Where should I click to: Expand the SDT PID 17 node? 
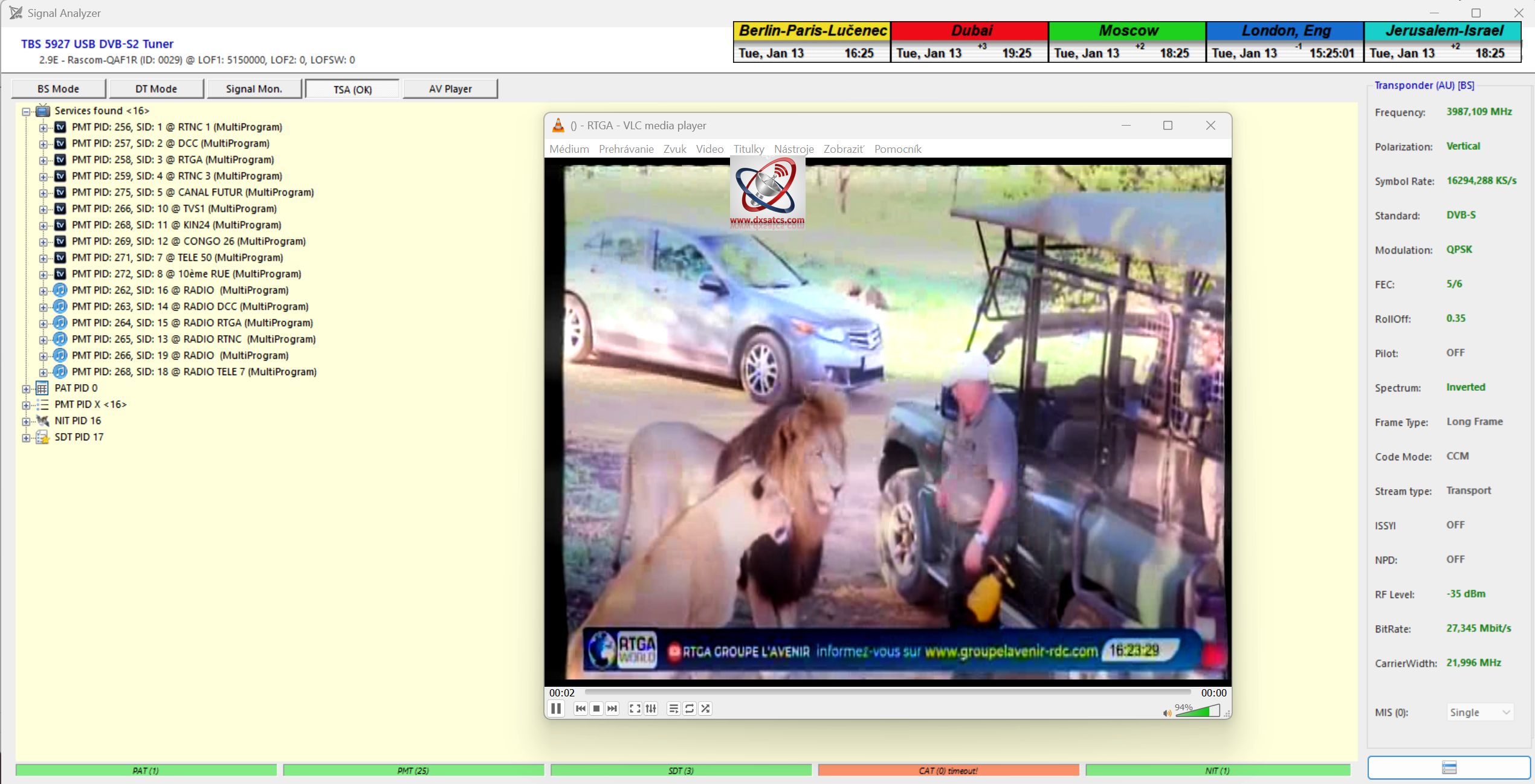(26, 437)
